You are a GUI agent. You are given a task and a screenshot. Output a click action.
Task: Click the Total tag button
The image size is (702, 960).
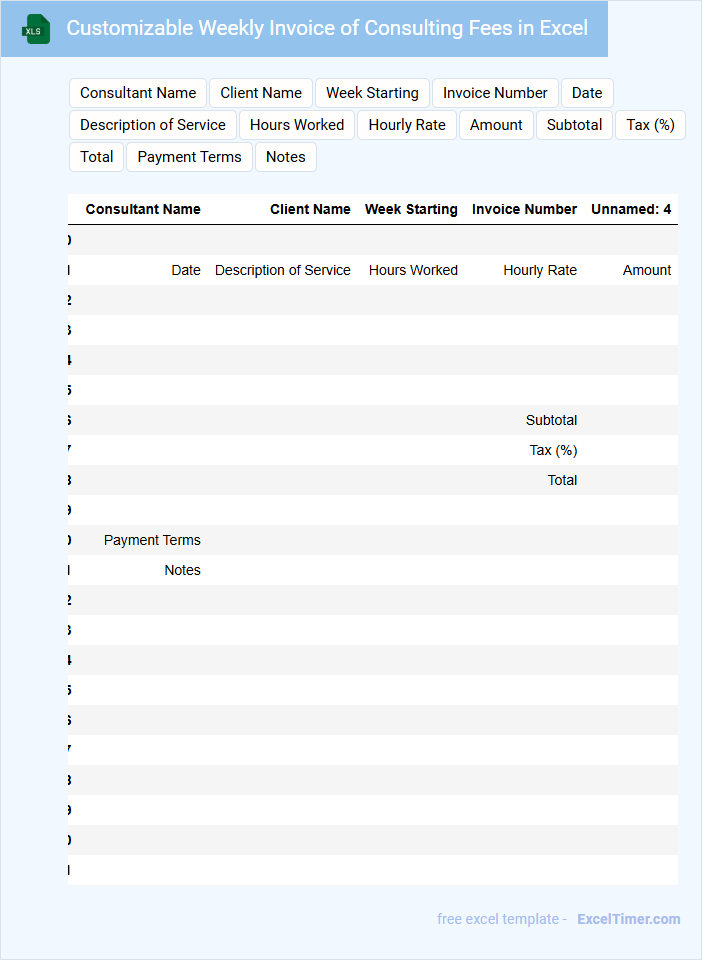click(x=97, y=157)
